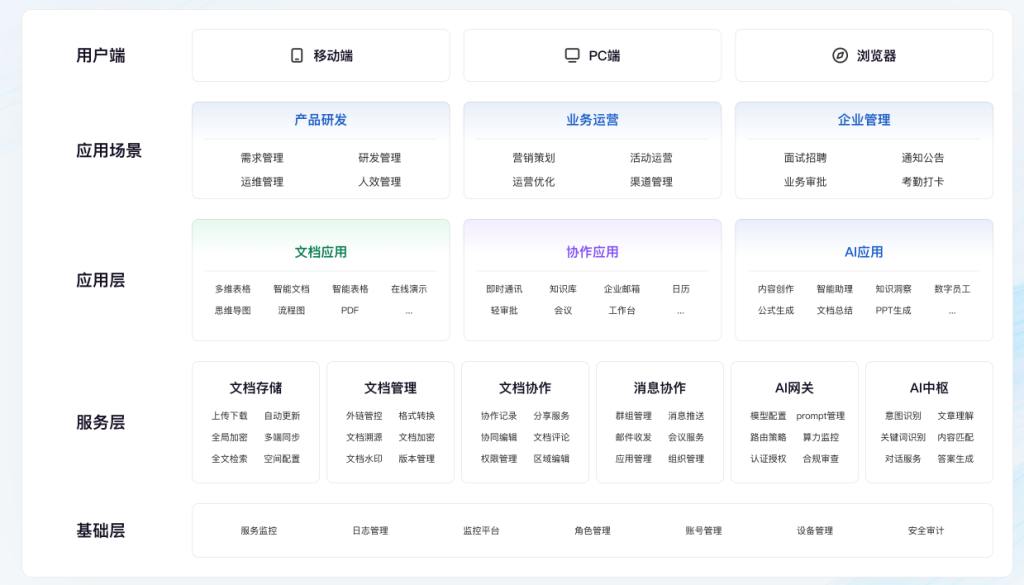
Task: Click the 产品研发 heading
Action: click(x=321, y=119)
